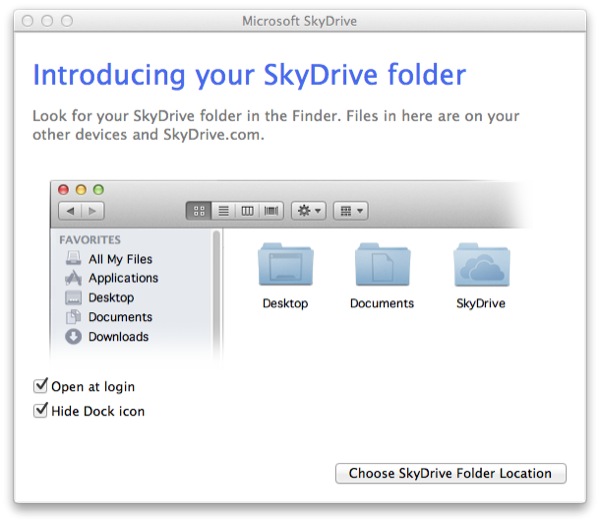
Task: Click Choose SkyDrive Folder Location button
Action: click(x=450, y=474)
